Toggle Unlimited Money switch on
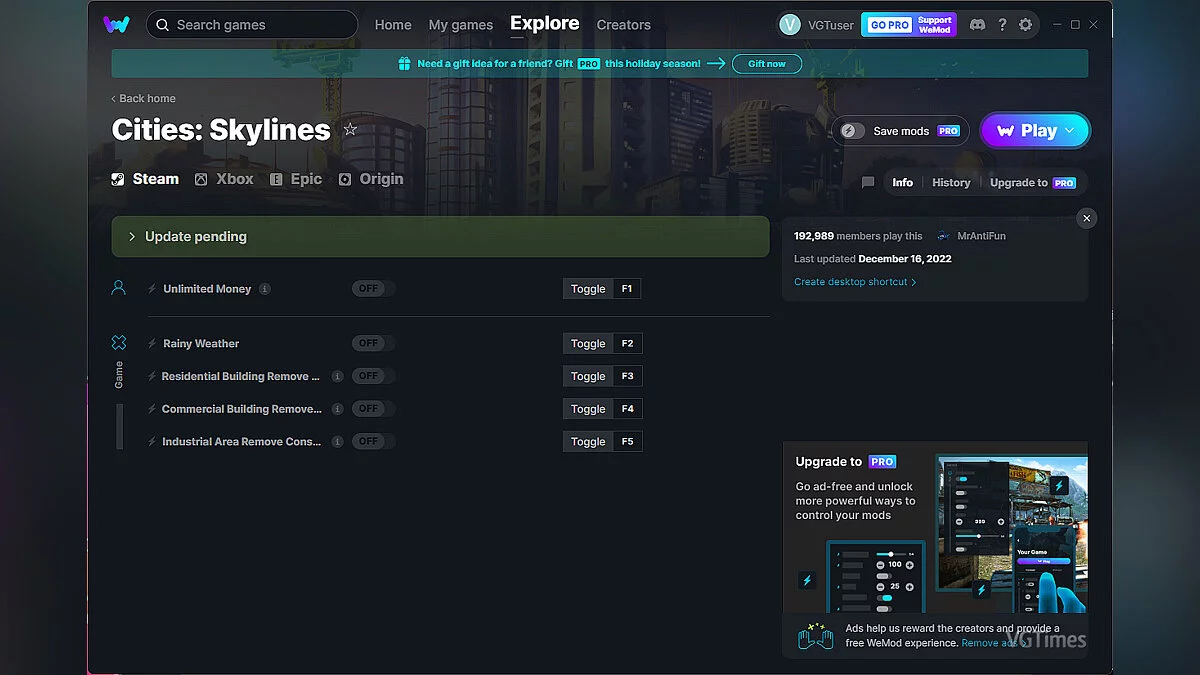The height and width of the screenshot is (675, 1200). pyautogui.click(x=373, y=289)
